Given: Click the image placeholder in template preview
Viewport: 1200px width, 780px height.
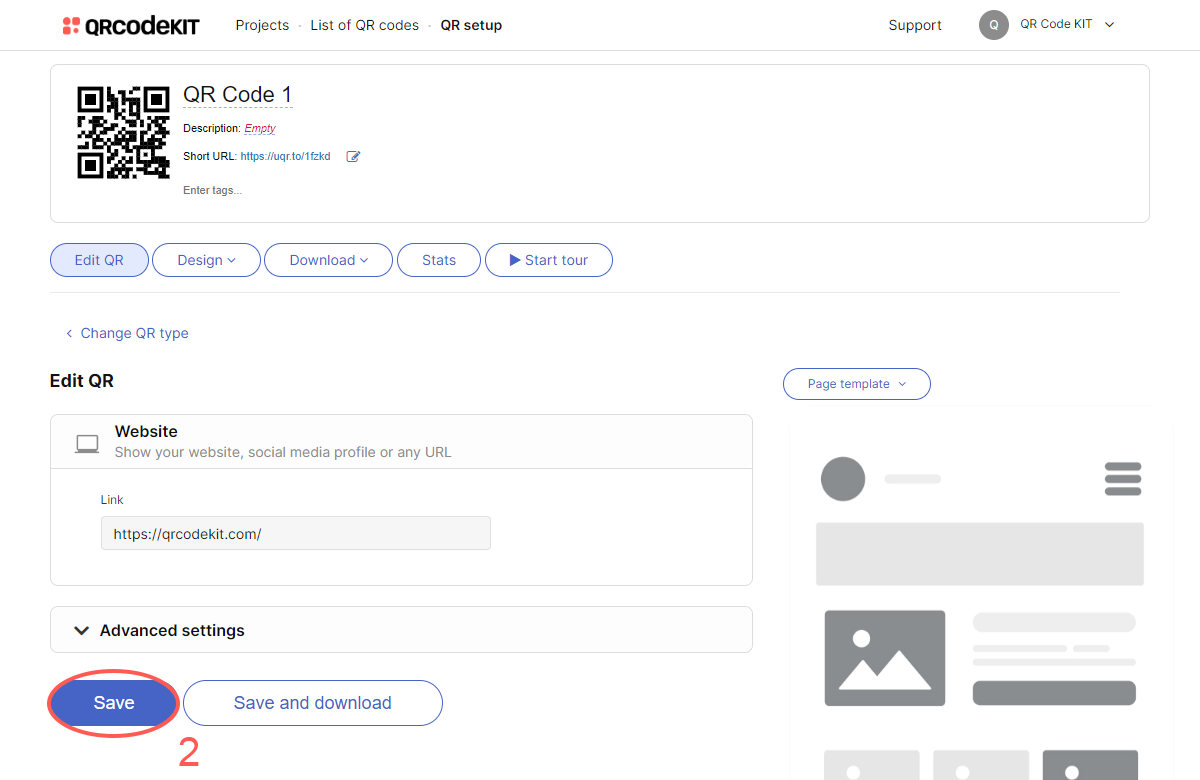Looking at the screenshot, I should [x=884, y=658].
